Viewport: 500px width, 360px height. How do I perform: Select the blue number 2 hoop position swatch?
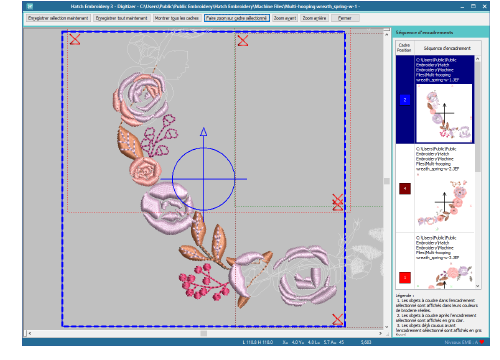405,100
